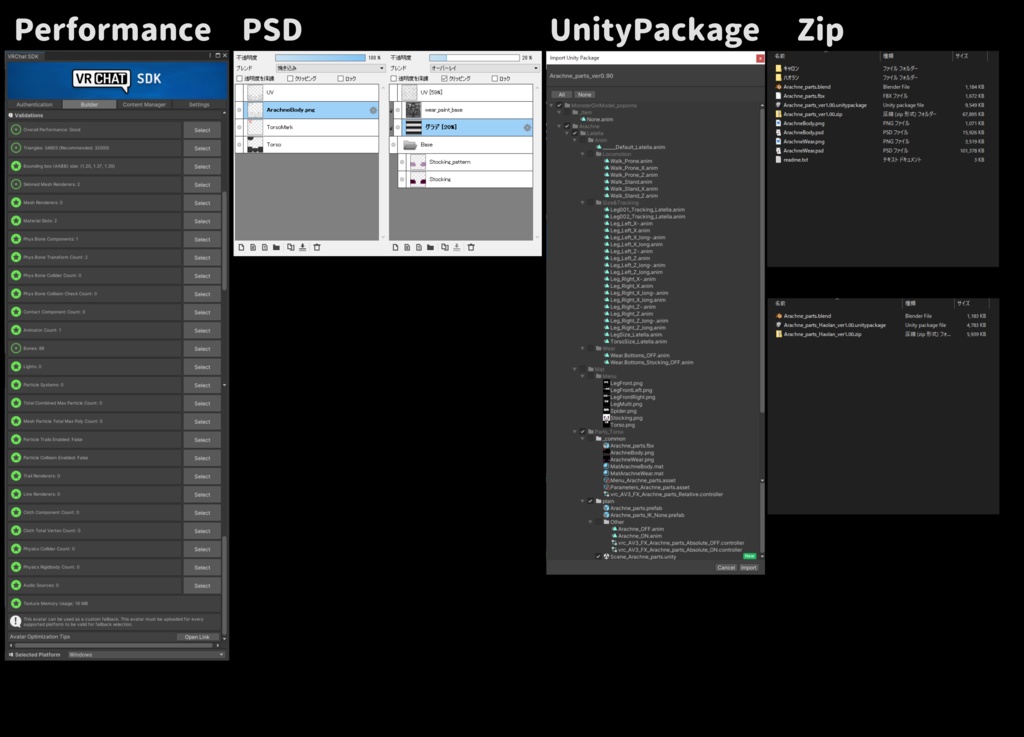This screenshot has height=737, width=1024.
Task: Open gear settings on ArachneBody.png layer
Action: (373, 110)
